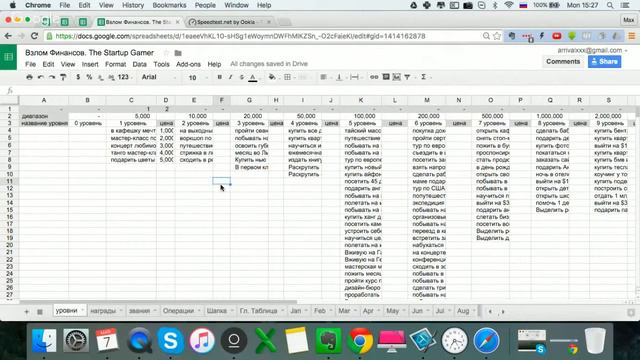This screenshot has width=640, height=360.
Task: Click the address bar URL
Action: pyautogui.click(x=240, y=36)
